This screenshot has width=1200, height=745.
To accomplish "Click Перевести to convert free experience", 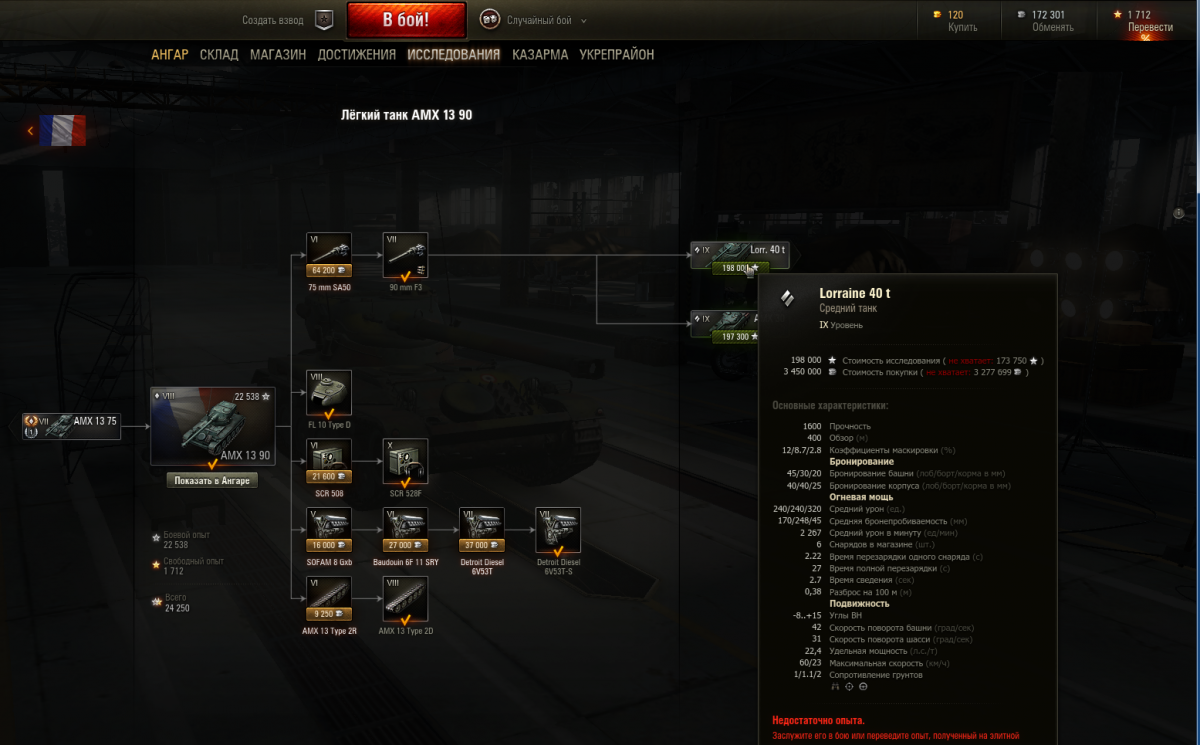I will (x=1150, y=27).
